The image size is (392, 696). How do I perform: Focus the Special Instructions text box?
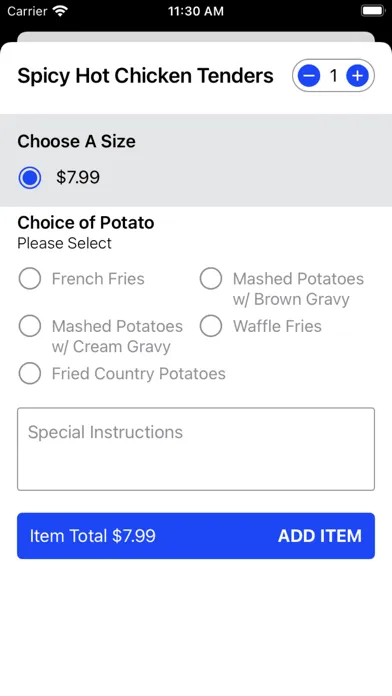coord(196,449)
